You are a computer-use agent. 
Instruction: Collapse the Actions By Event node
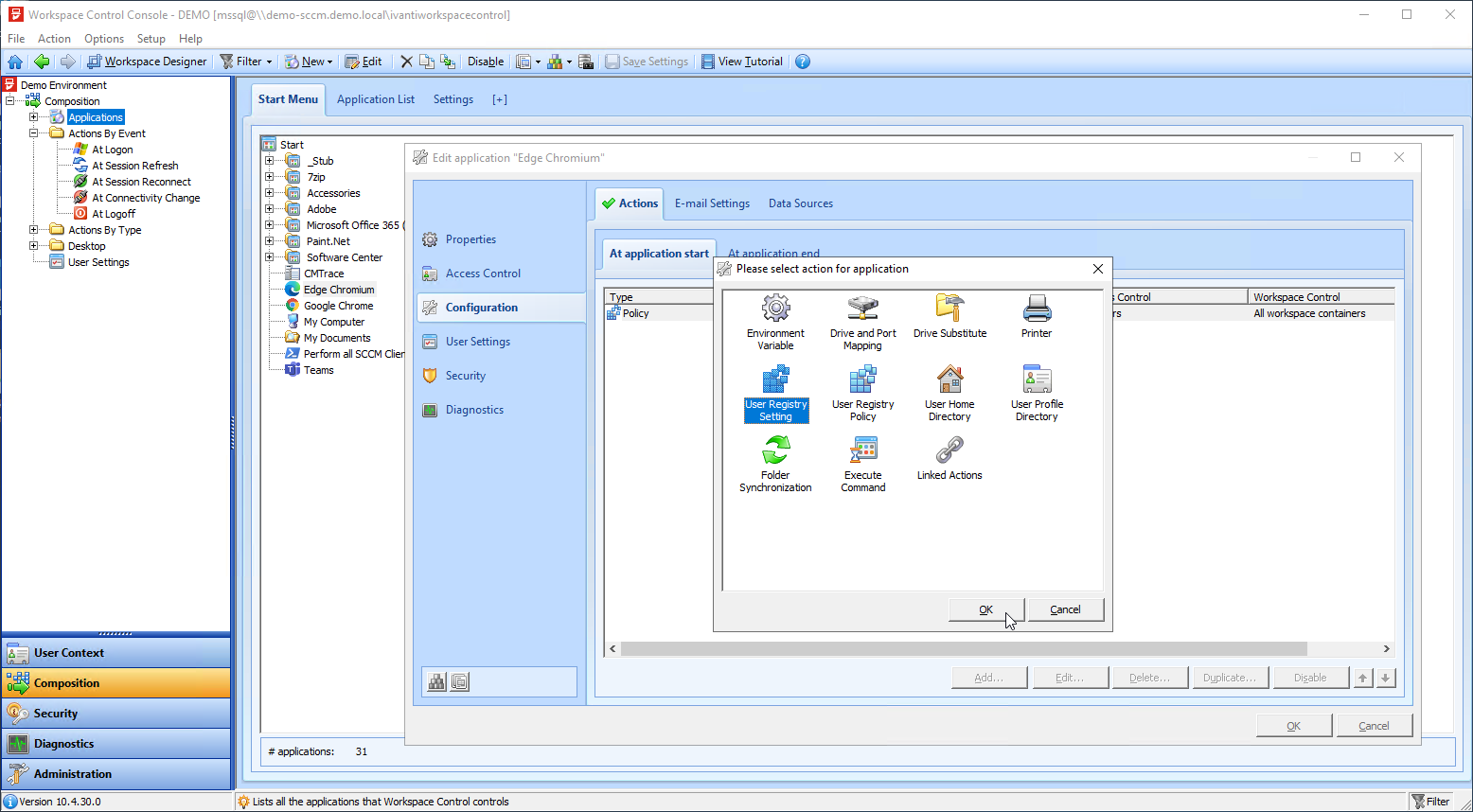tap(34, 133)
